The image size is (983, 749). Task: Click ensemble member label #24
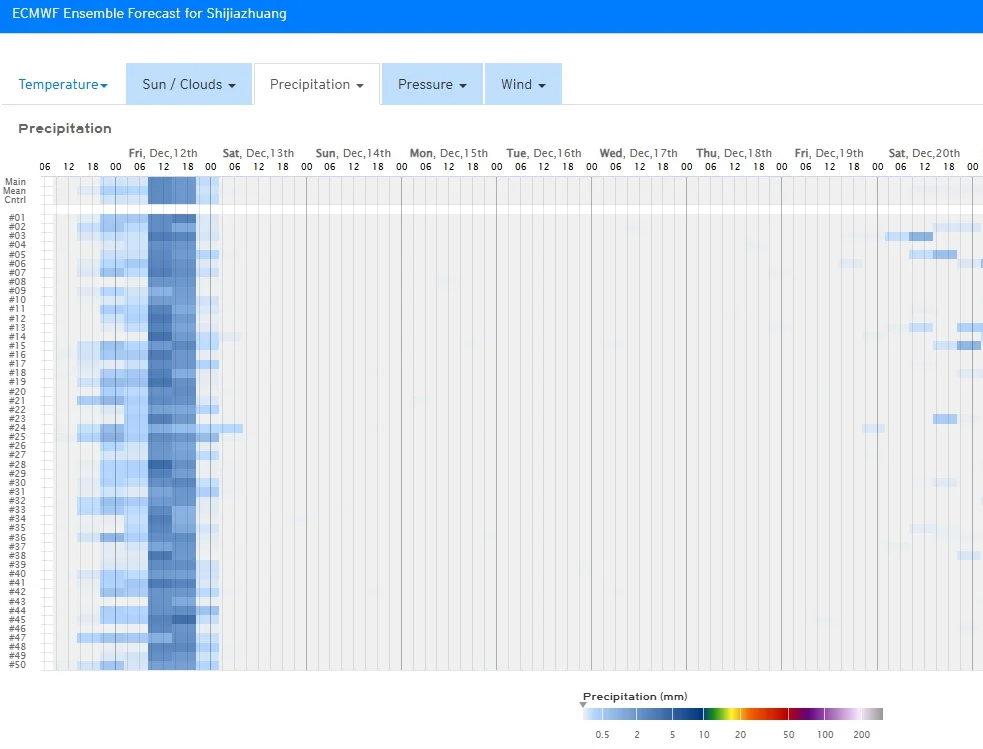coord(18,427)
